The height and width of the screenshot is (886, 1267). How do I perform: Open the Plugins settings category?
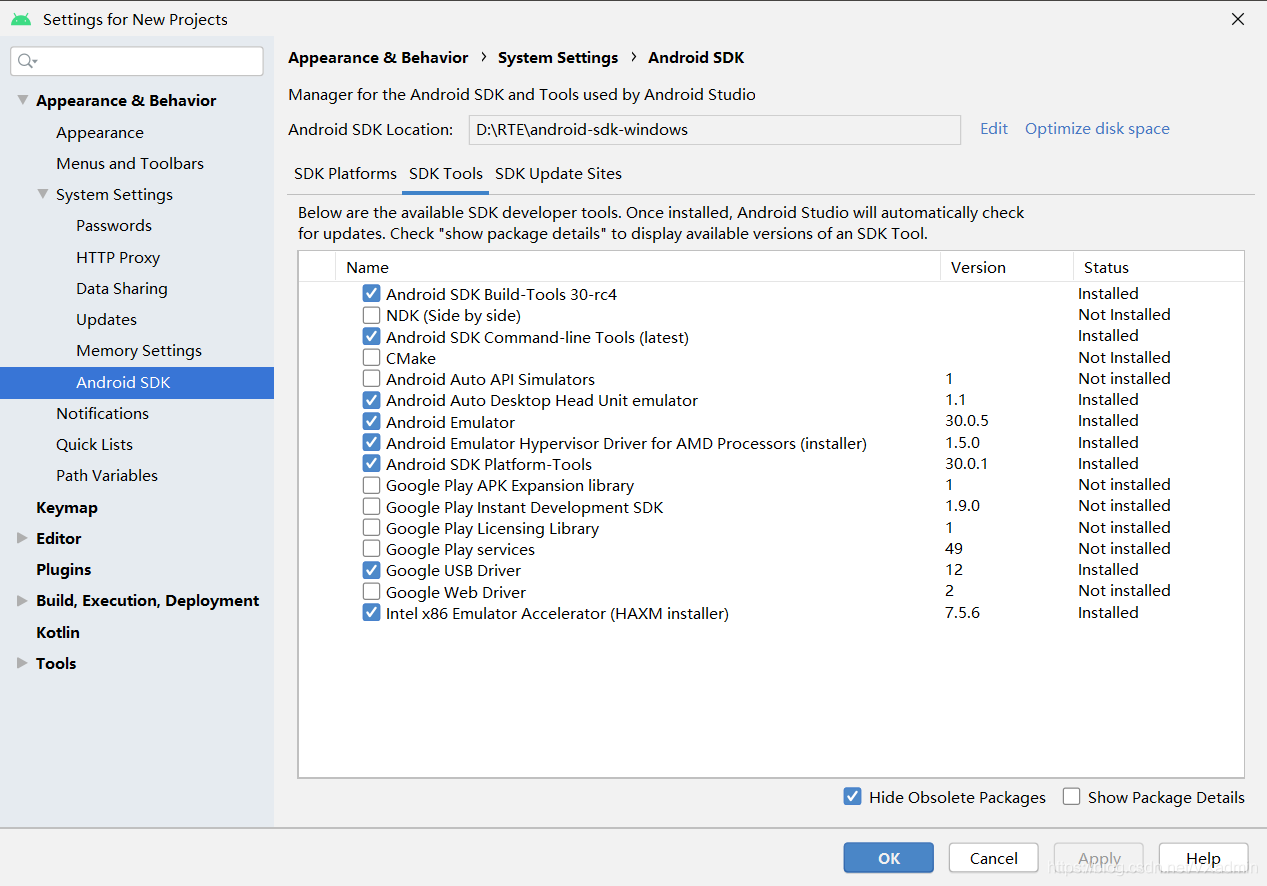(63, 569)
